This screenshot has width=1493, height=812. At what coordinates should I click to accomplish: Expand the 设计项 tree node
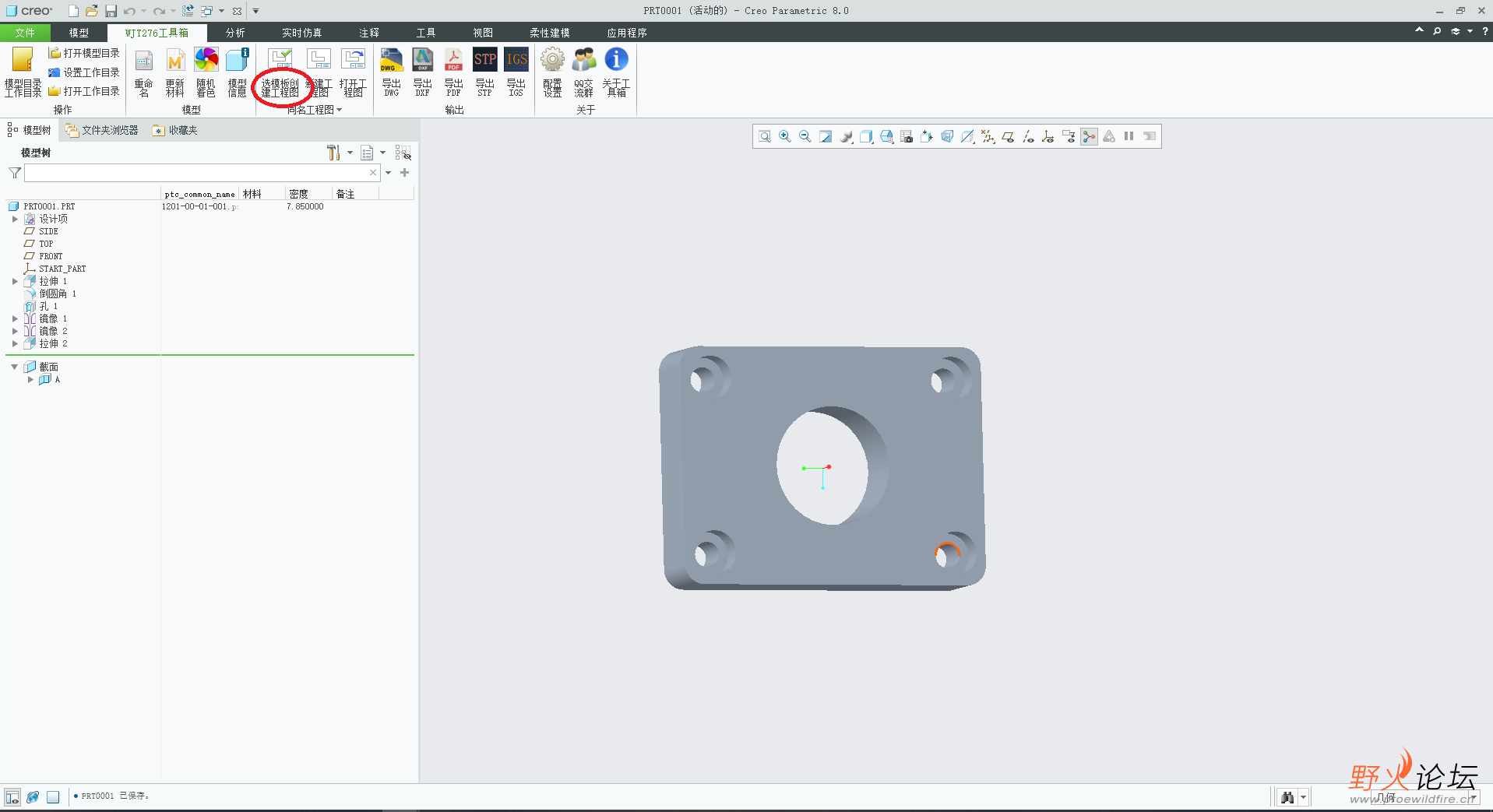pyautogui.click(x=15, y=219)
